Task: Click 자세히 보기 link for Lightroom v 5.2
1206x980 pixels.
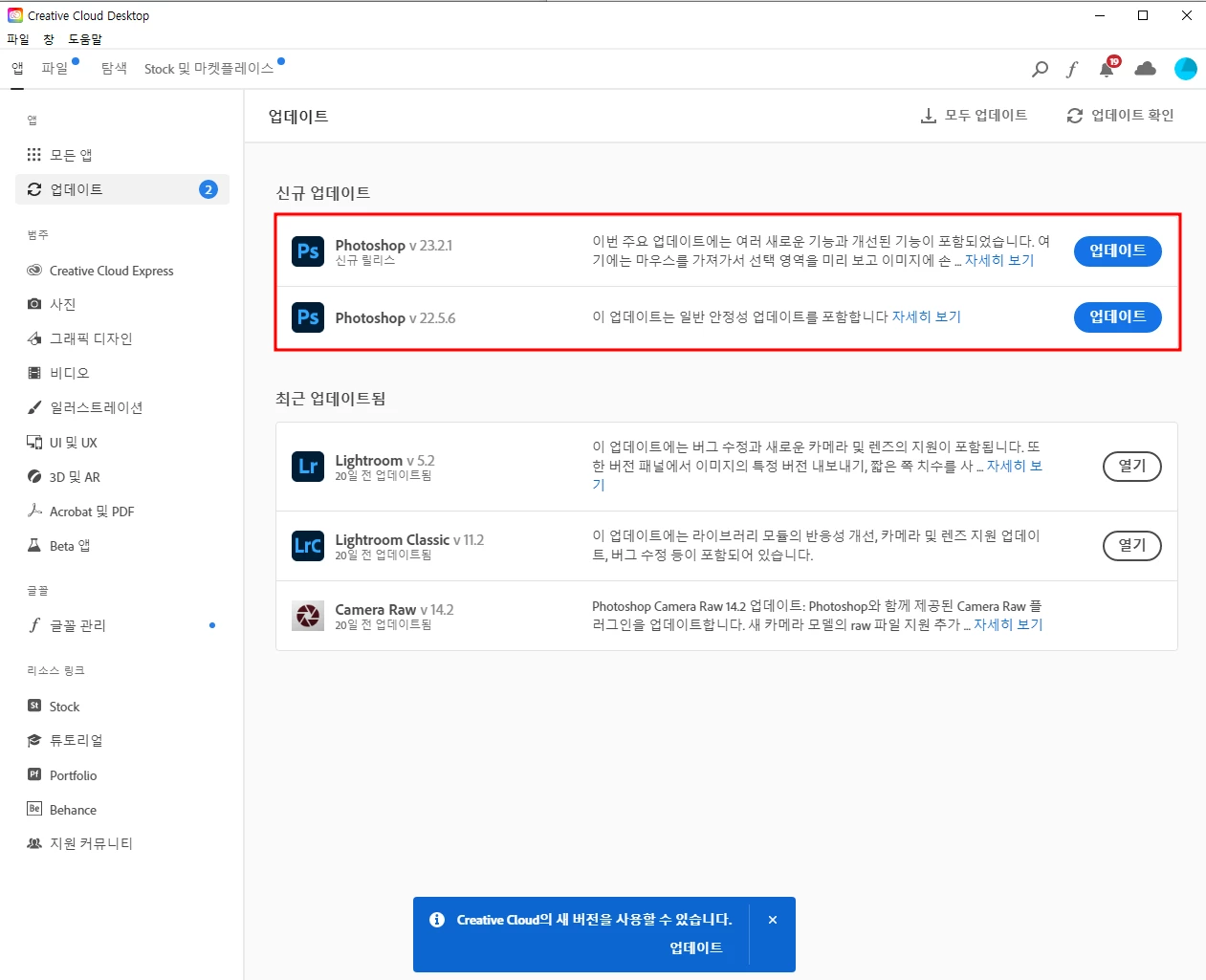Action: coord(1014,466)
